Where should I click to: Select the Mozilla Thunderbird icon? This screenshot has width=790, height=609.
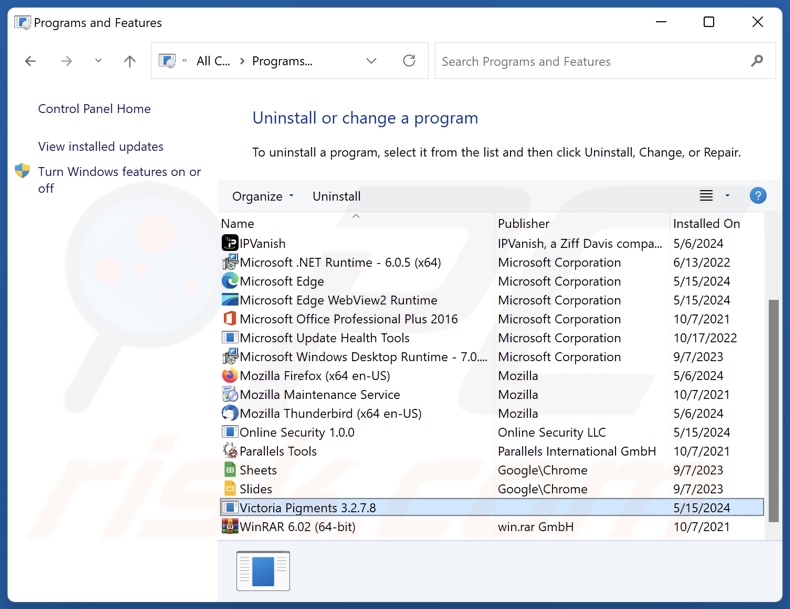click(230, 413)
